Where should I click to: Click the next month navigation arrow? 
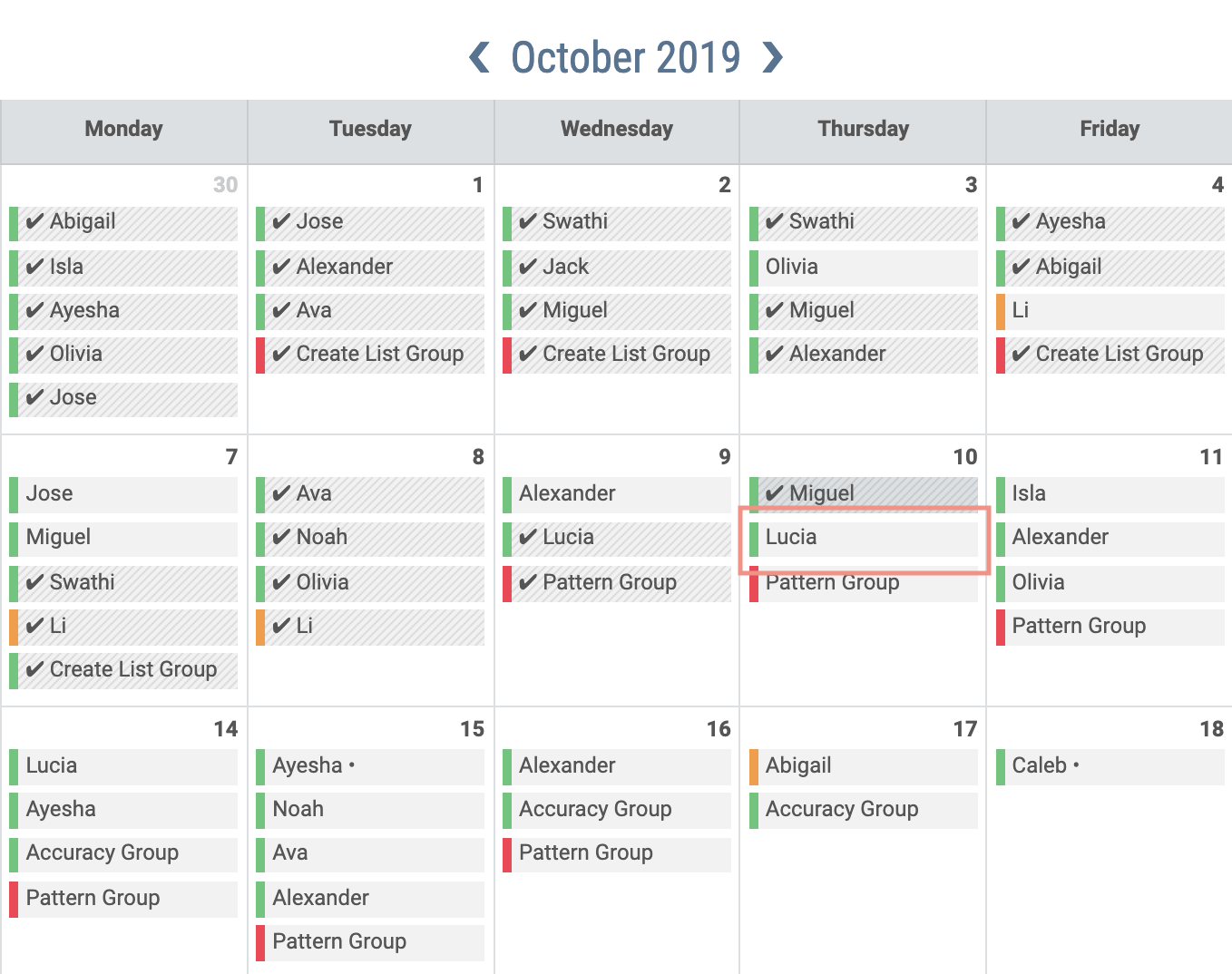(x=773, y=57)
